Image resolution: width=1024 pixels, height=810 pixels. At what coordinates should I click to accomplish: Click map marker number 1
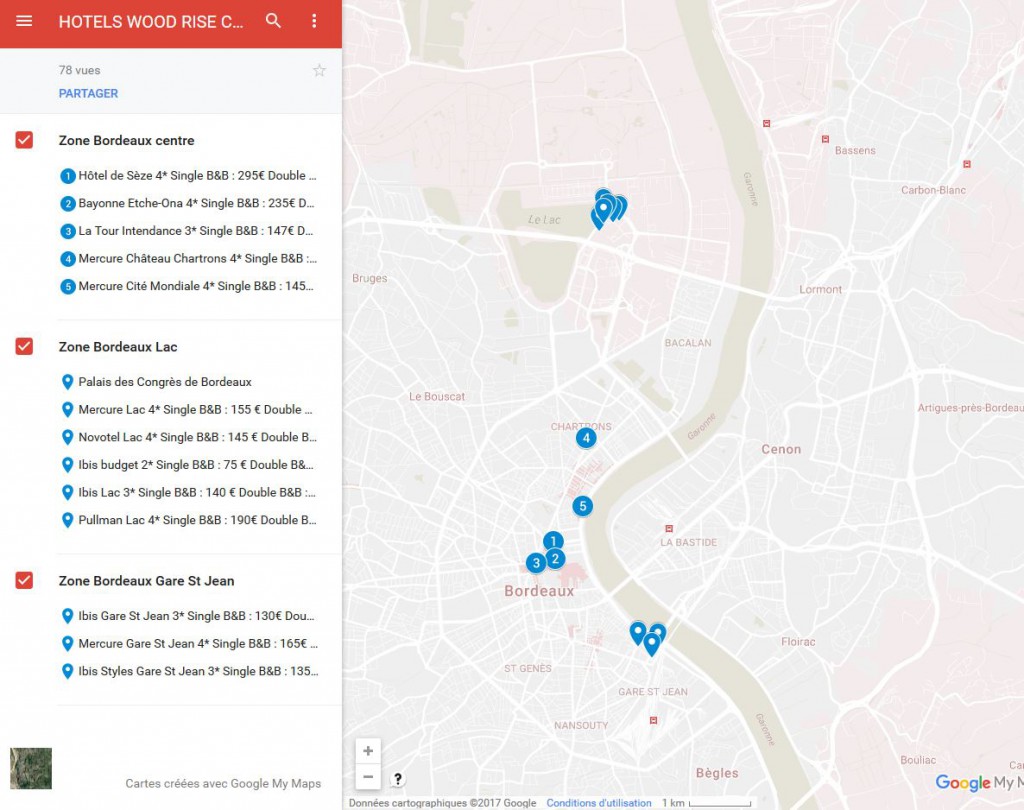553,541
